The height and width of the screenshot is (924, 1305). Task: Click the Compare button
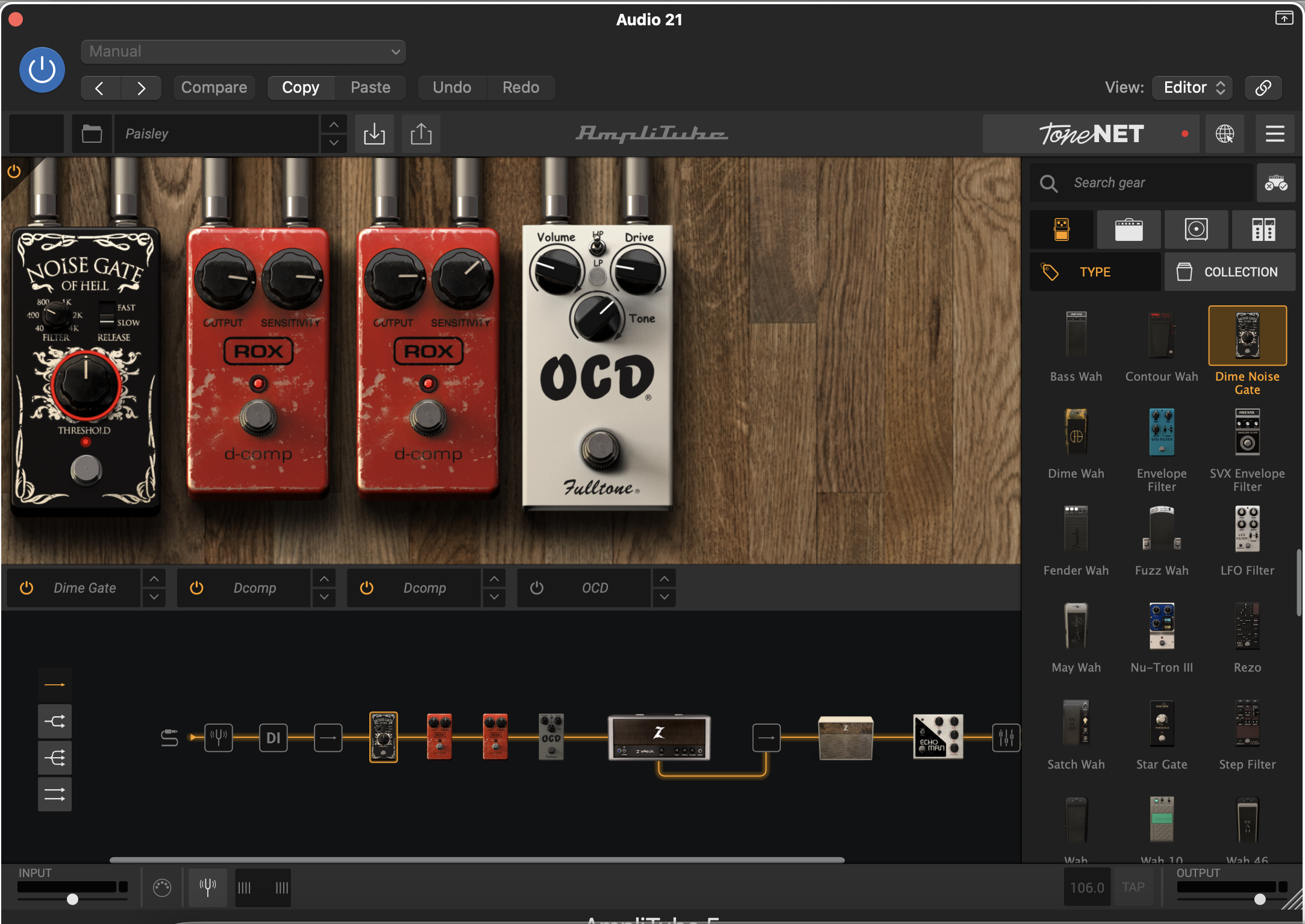pos(214,88)
